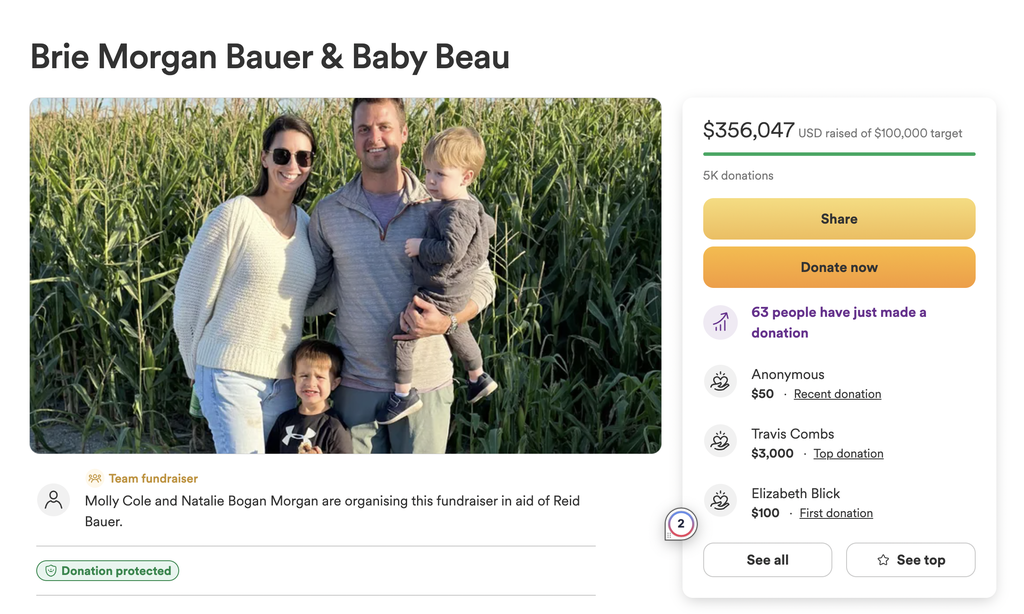1024x614 pixels.
Task: Click the Donation protected badge text
Action: 116,571
